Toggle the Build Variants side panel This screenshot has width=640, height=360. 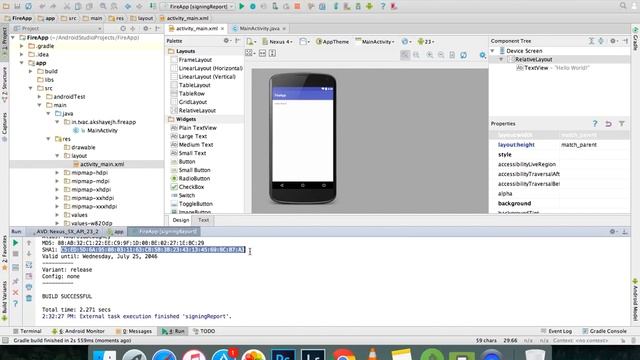click(4, 300)
